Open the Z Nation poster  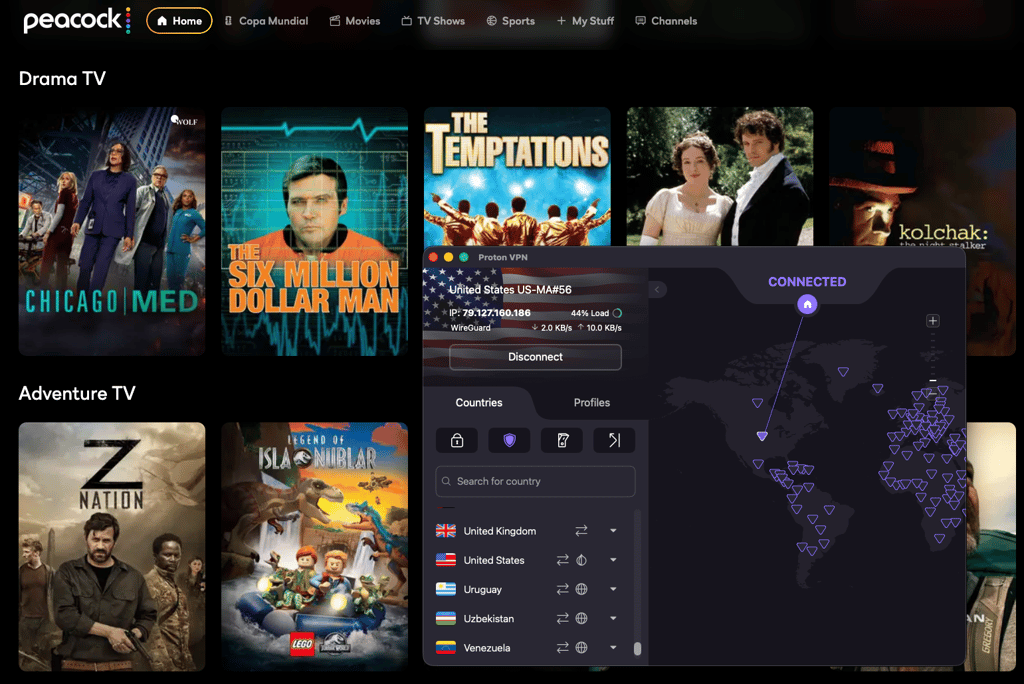point(112,546)
